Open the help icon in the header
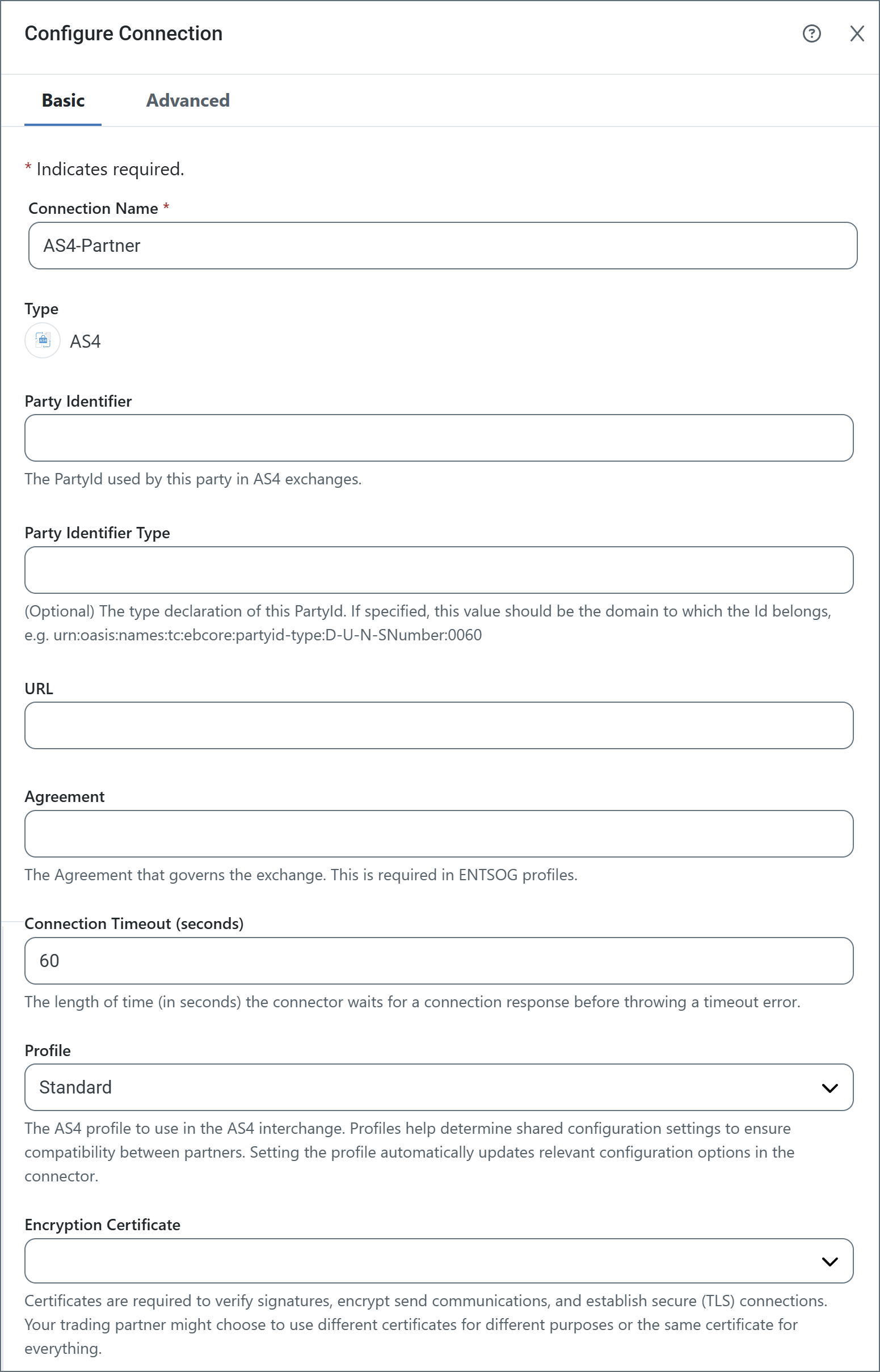Viewport: 880px width, 1372px height. pos(811,33)
